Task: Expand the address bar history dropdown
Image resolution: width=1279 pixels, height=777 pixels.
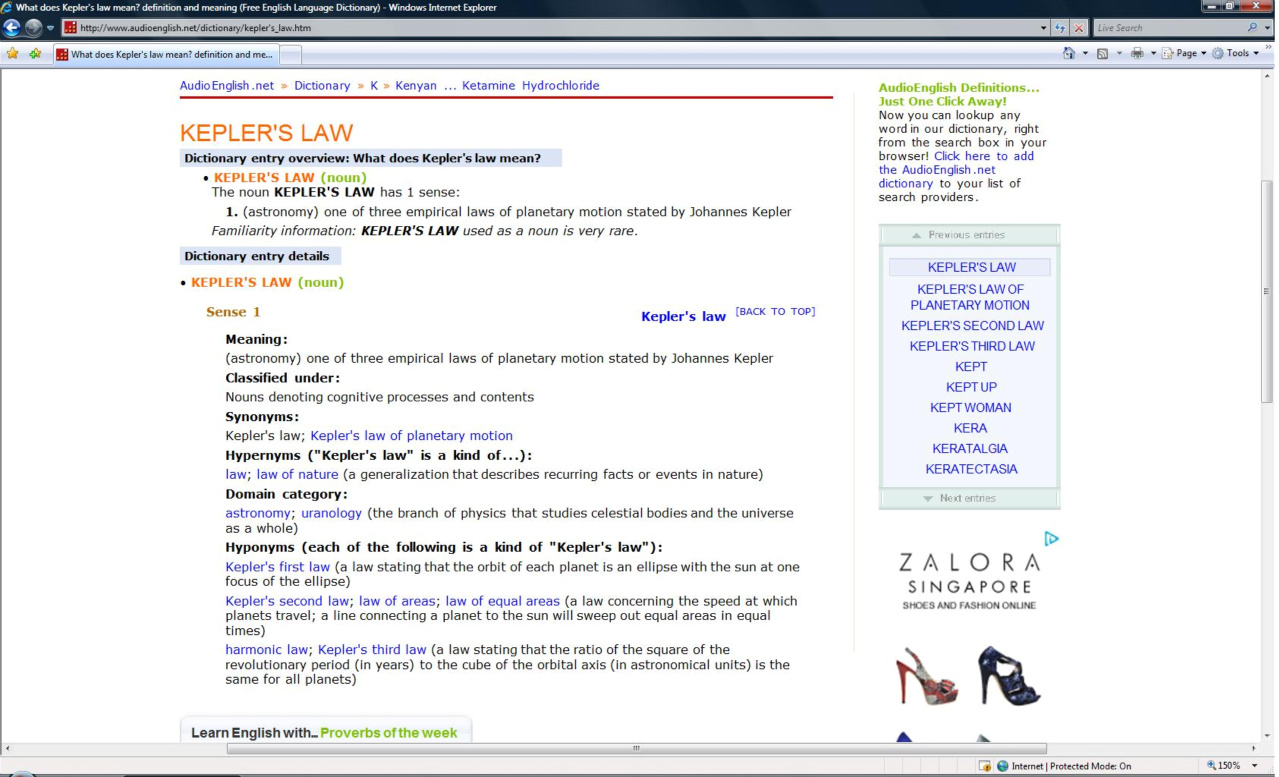Action: 1044,28
